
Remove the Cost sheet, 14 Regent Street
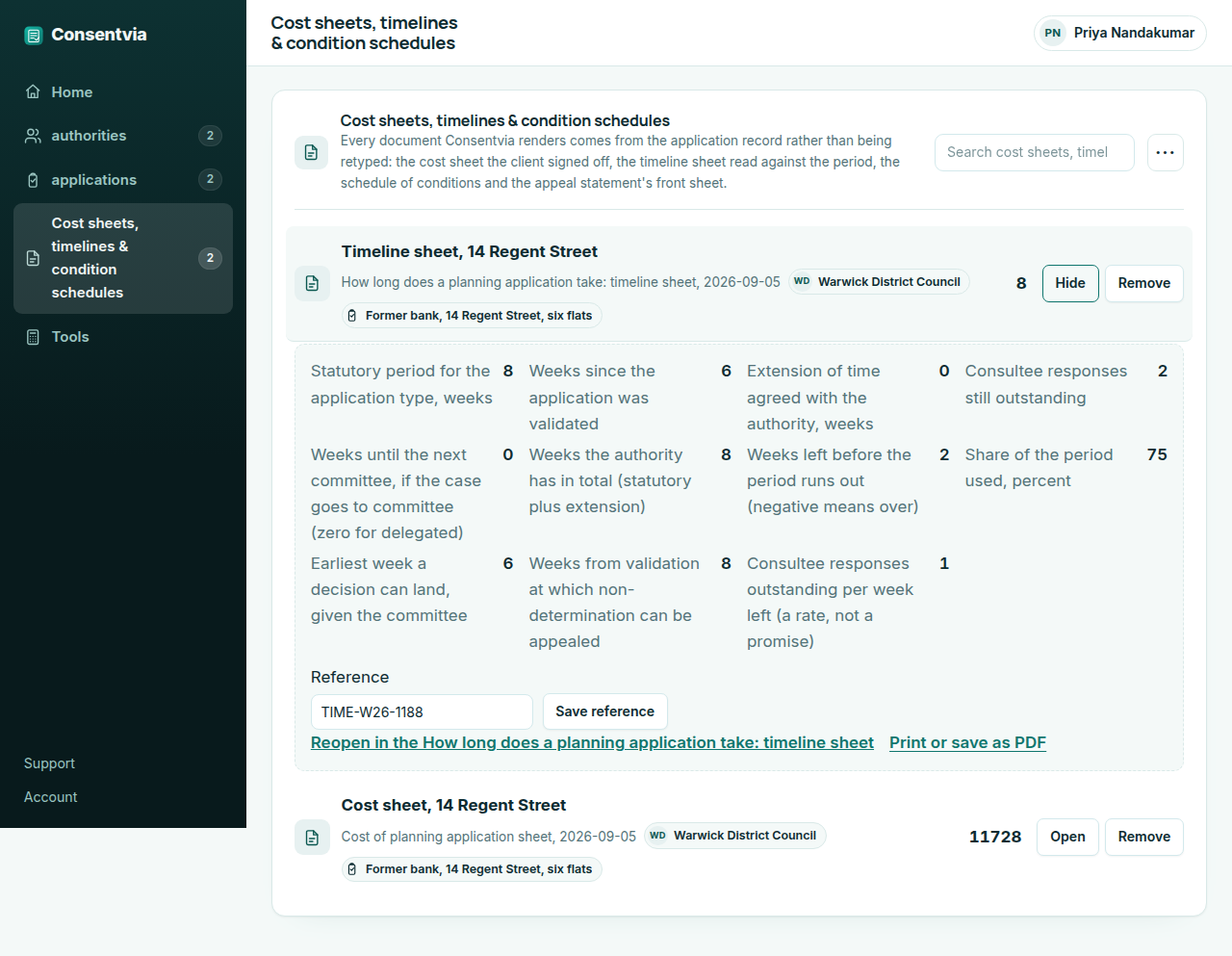[x=1144, y=837]
